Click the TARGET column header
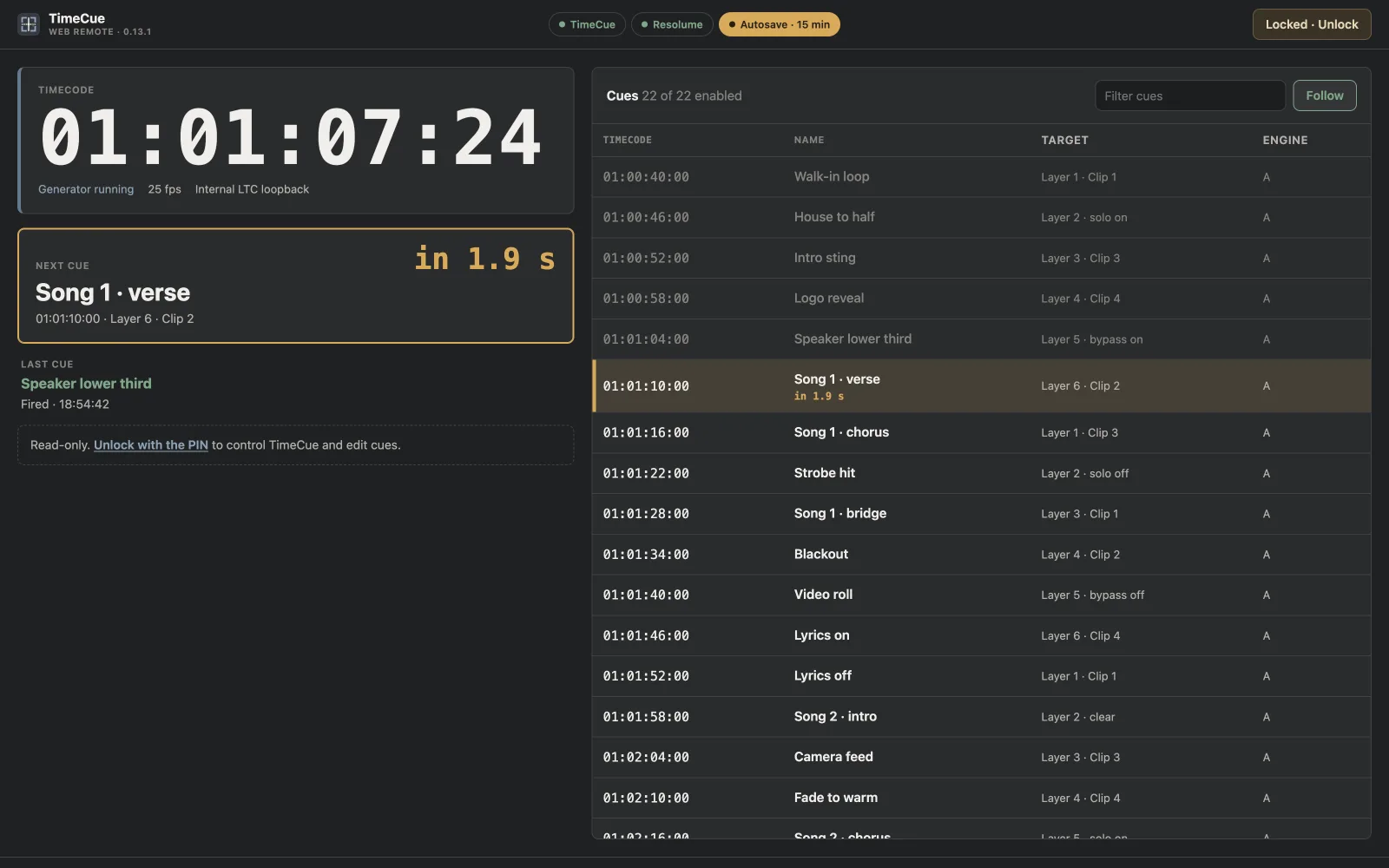The width and height of the screenshot is (1389, 868). [1064, 140]
